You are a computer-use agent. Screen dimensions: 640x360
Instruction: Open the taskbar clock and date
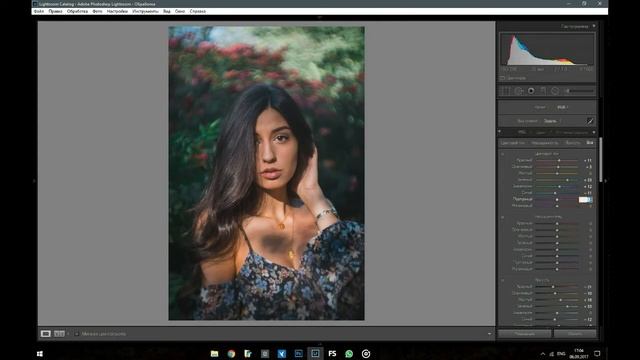(579, 353)
